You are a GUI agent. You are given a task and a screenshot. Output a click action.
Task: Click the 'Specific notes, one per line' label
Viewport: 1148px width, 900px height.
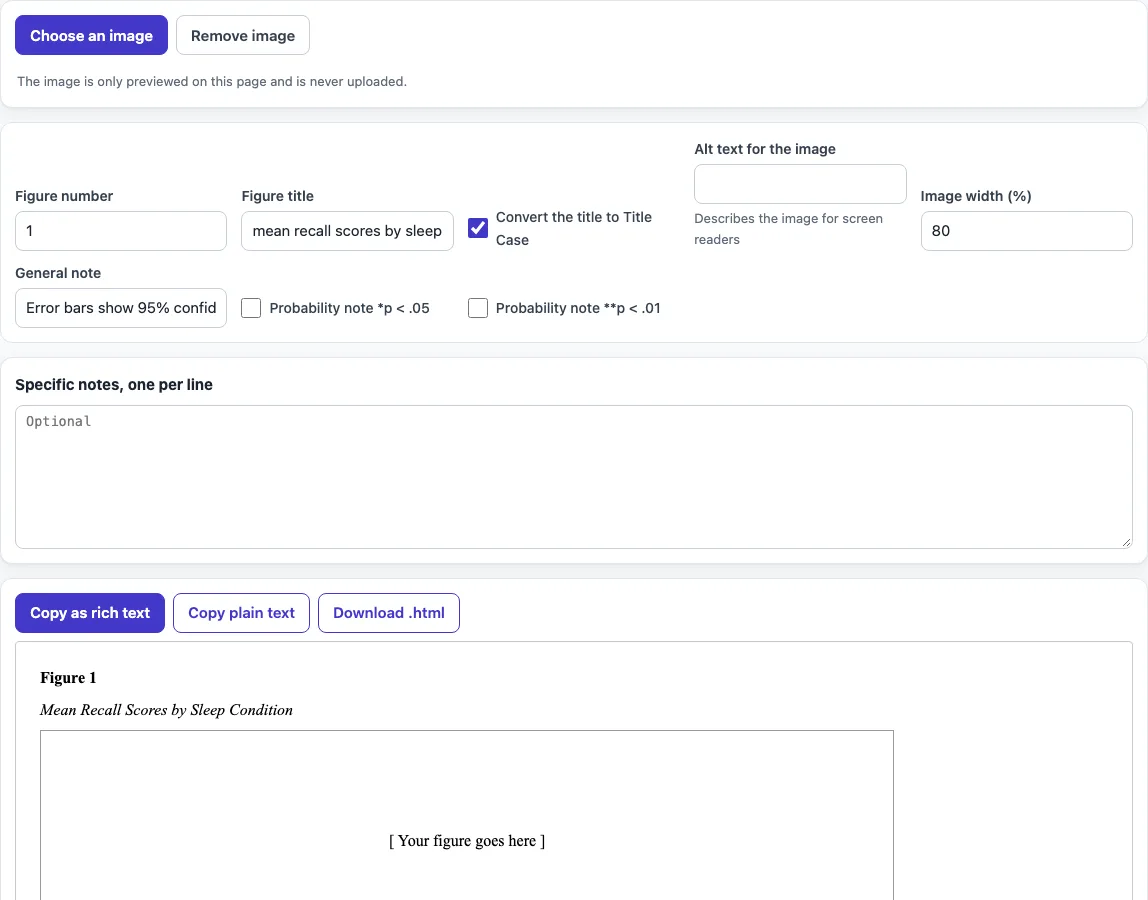(x=114, y=384)
